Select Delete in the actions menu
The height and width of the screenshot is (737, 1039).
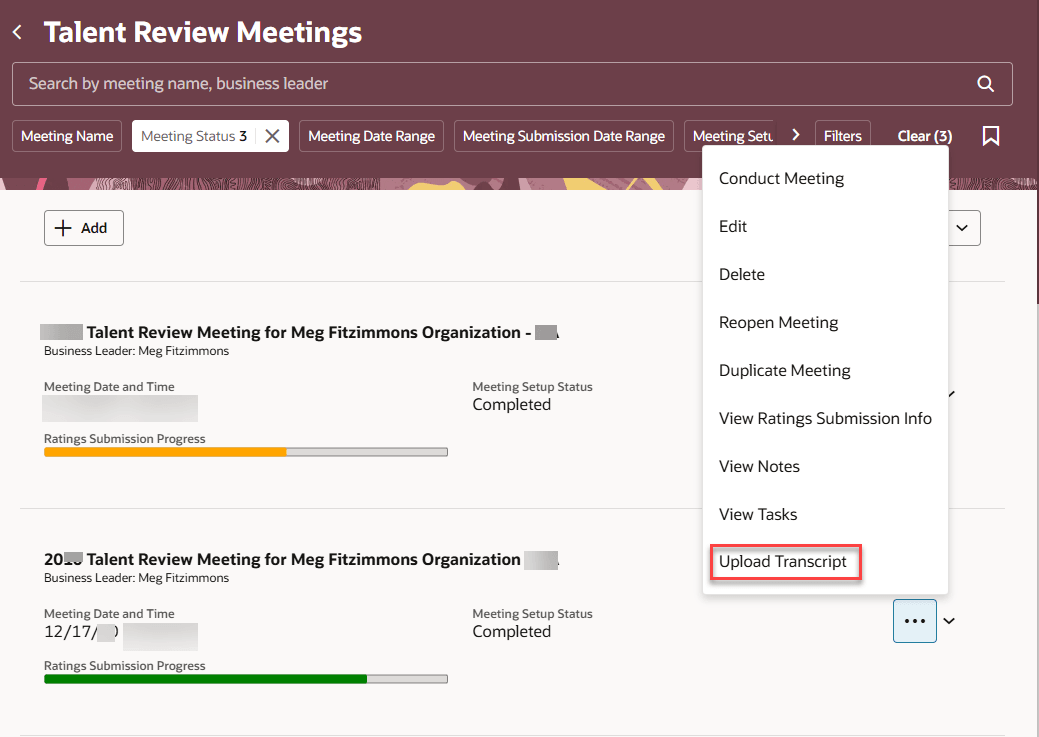(x=825, y=274)
